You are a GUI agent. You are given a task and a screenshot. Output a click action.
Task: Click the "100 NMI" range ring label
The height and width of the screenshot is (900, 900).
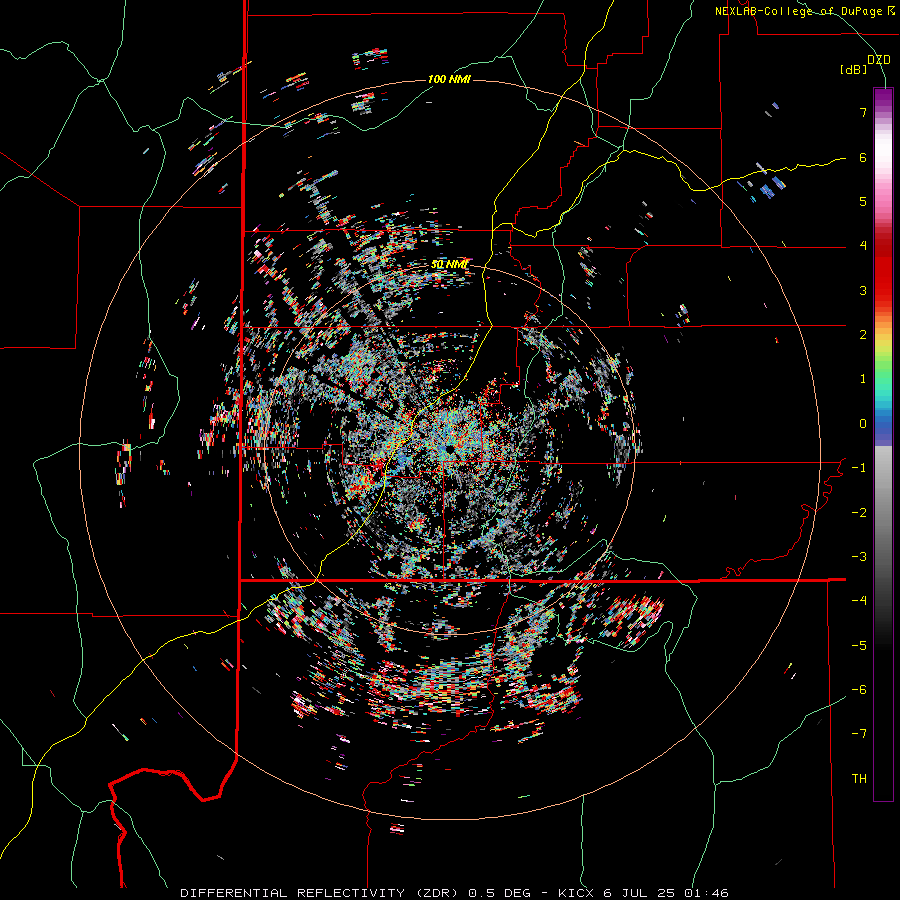449,79
